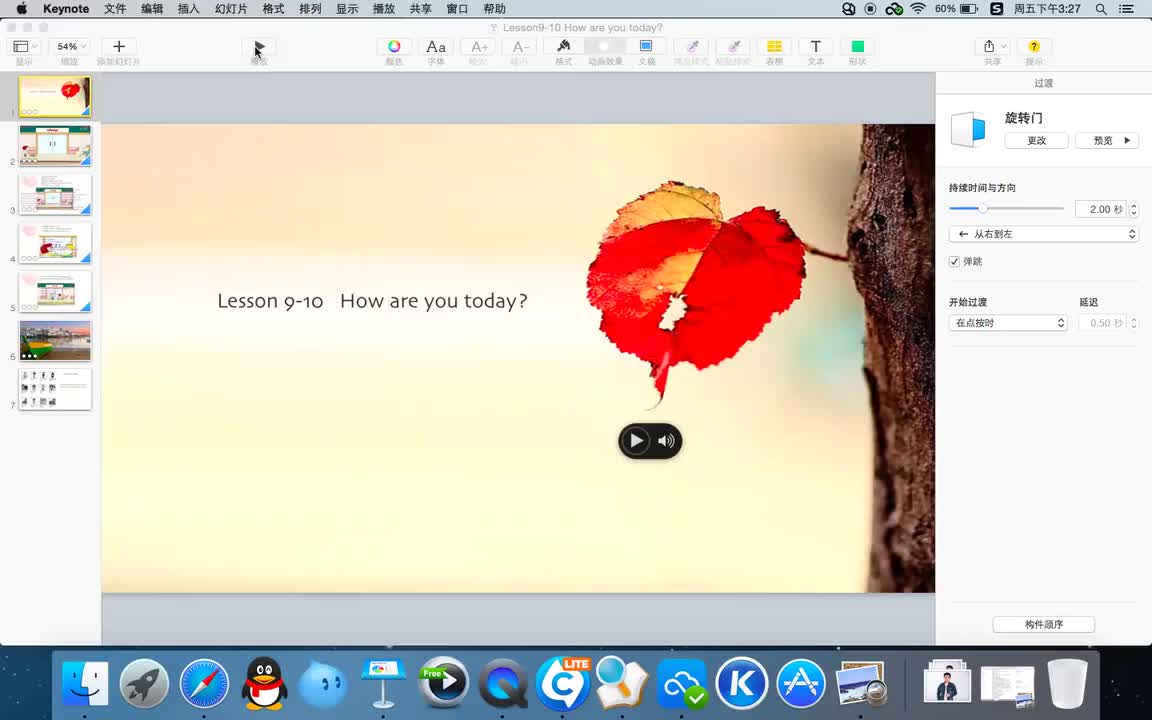The image size is (1152, 720).
Task: Play the audio clip on the slide
Action: point(636,441)
